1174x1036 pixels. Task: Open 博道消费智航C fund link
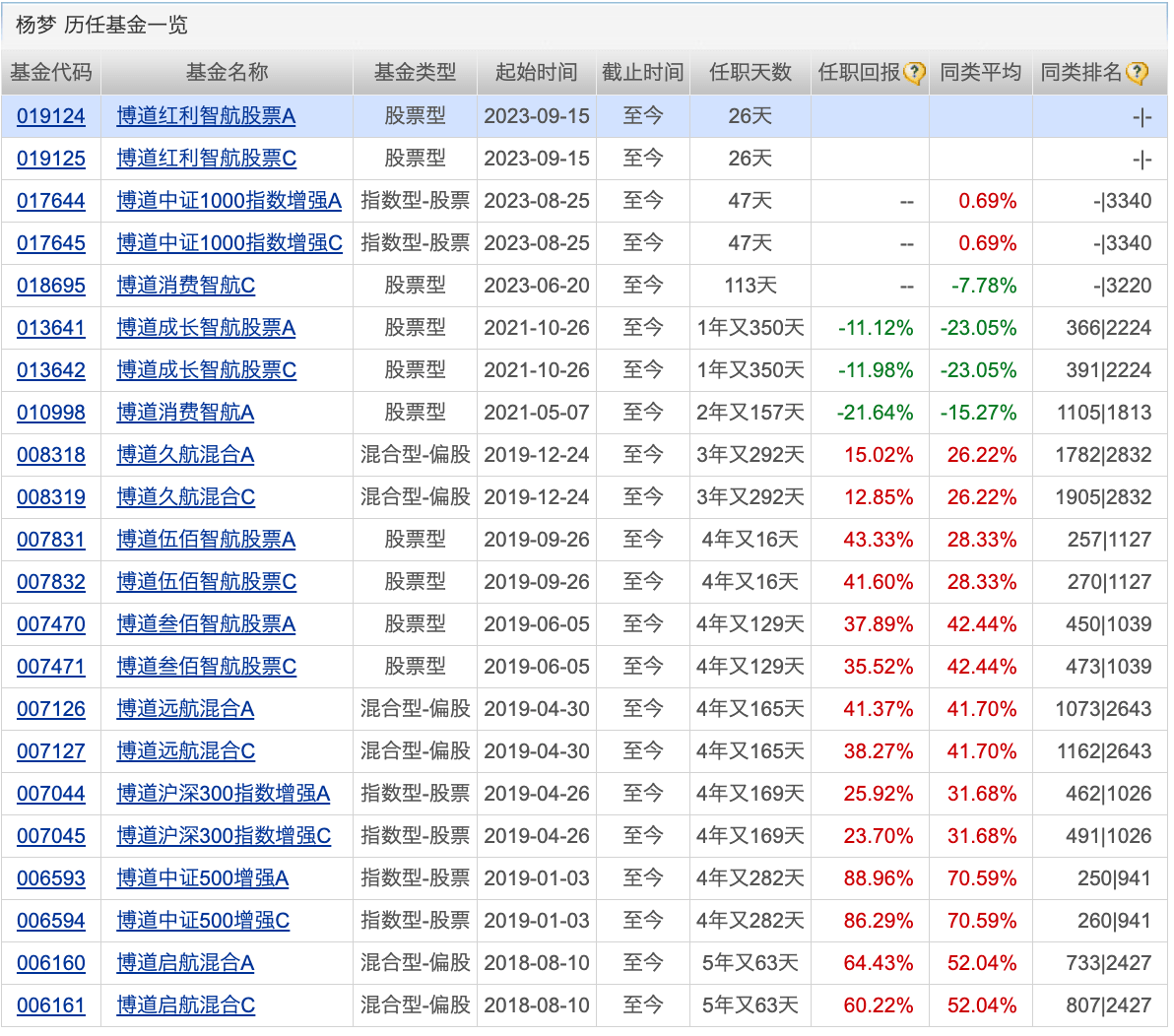[x=185, y=286]
